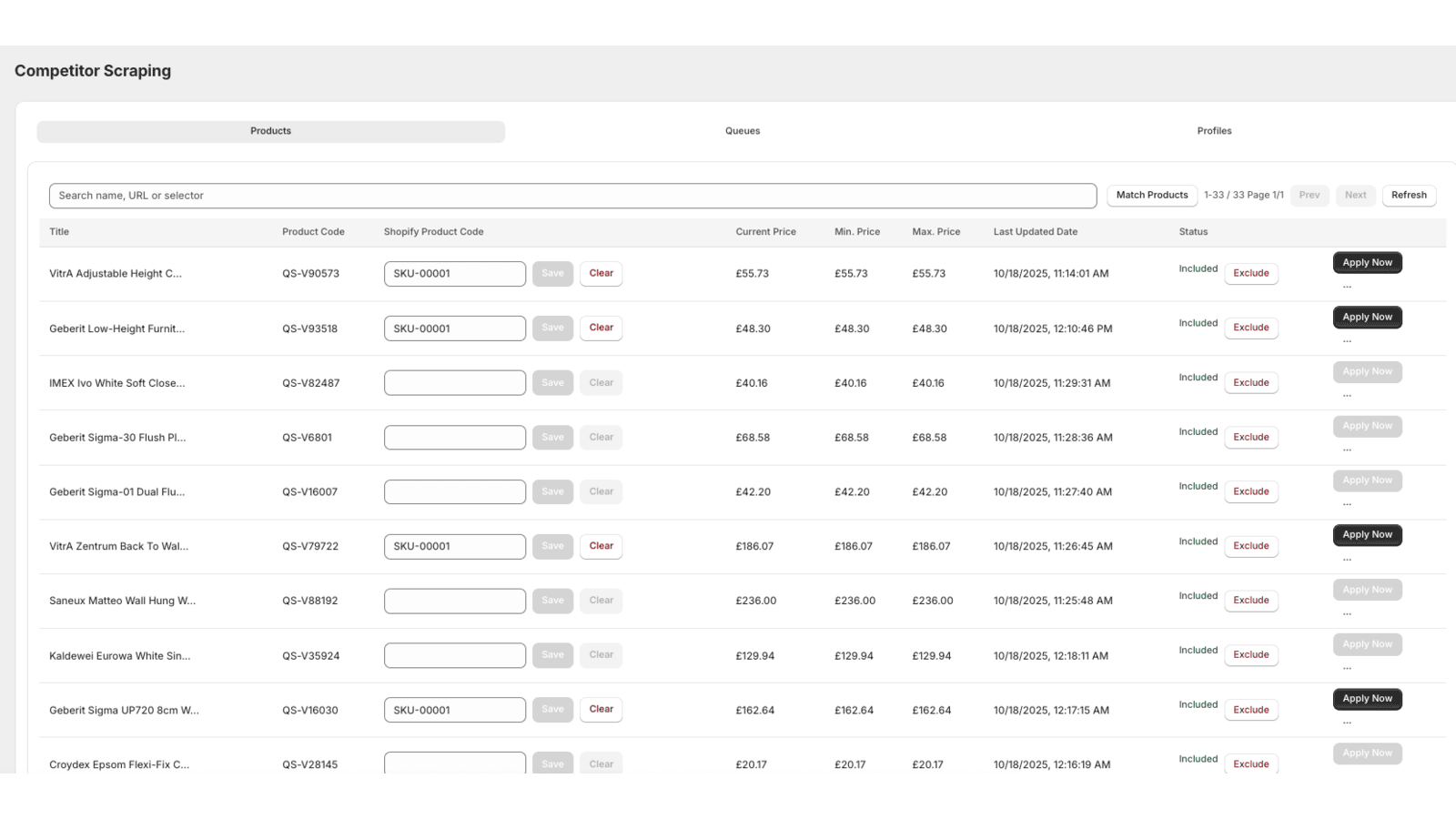This screenshot has width=1456, height=819.
Task: Expand the ellipsis options for Geberit Sigma-30 row
Action: pyautogui.click(x=1348, y=448)
